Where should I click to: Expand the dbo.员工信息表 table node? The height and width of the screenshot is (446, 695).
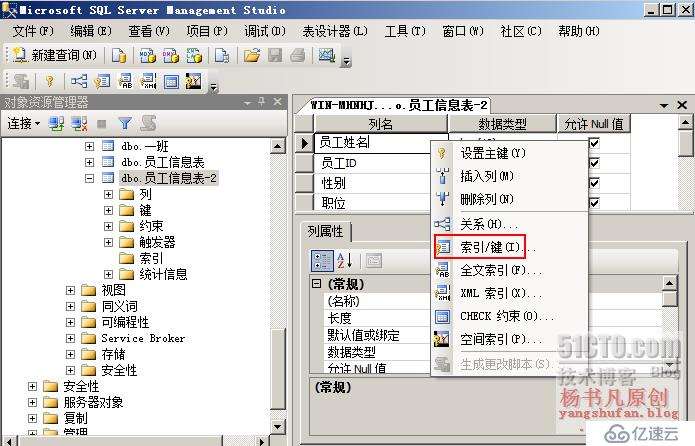click(x=90, y=162)
